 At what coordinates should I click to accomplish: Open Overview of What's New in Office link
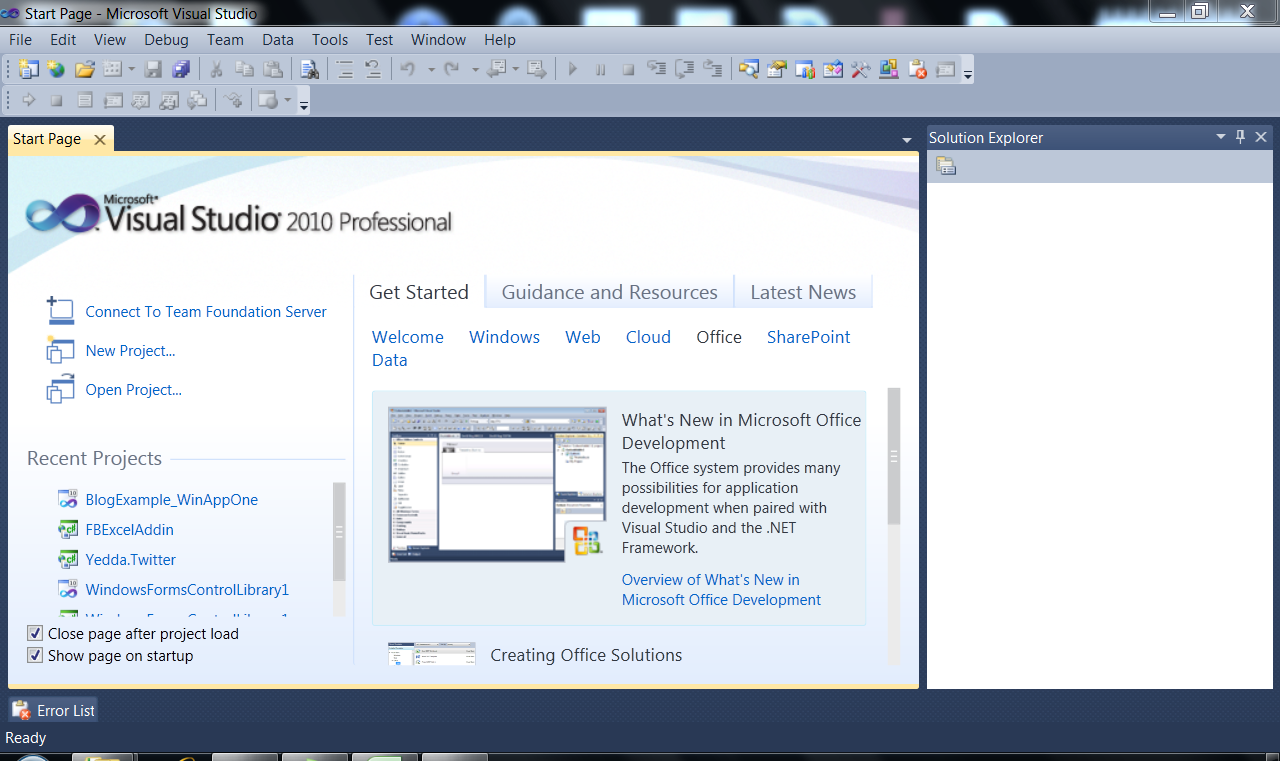pyautogui.click(x=721, y=590)
